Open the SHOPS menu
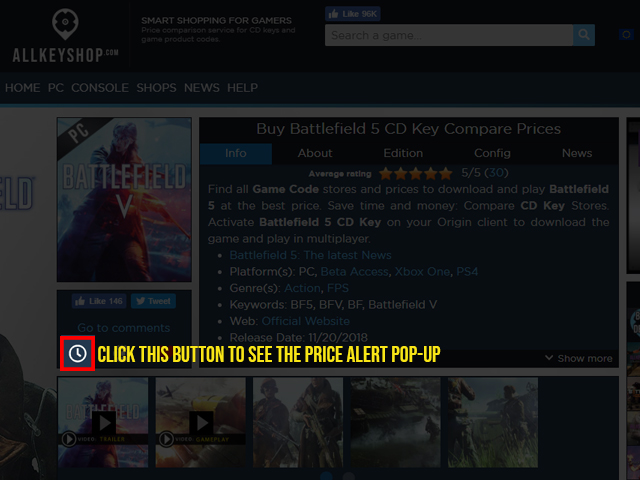This screenshot has width=640, height=480. [x=156, y=88]
